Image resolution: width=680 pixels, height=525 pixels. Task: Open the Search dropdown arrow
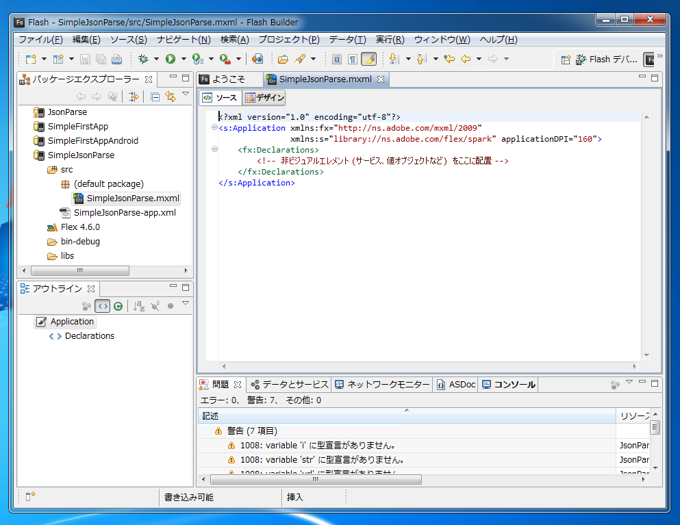313,59
